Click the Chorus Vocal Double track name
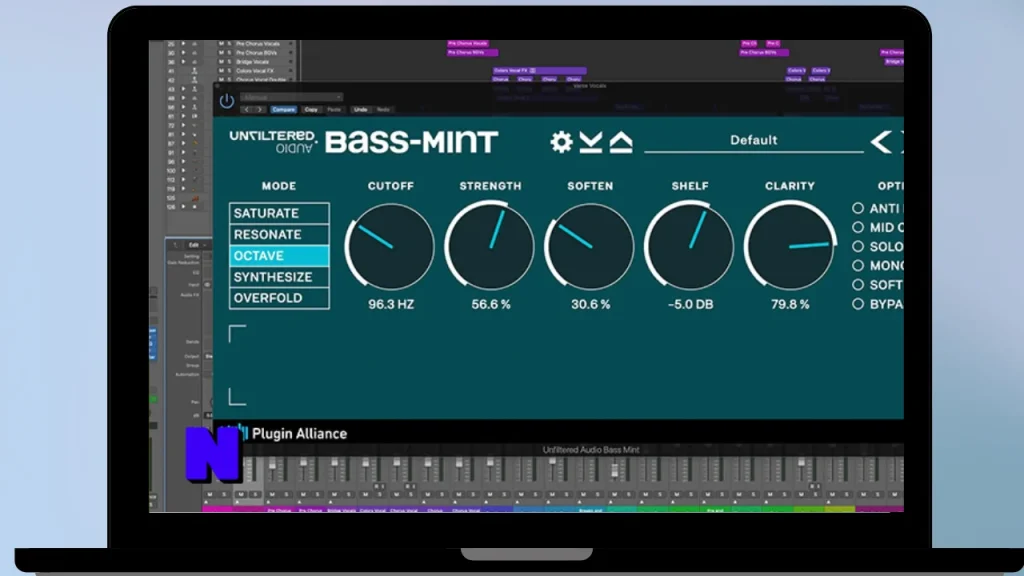1024x576 pixels. click(261, 80)
